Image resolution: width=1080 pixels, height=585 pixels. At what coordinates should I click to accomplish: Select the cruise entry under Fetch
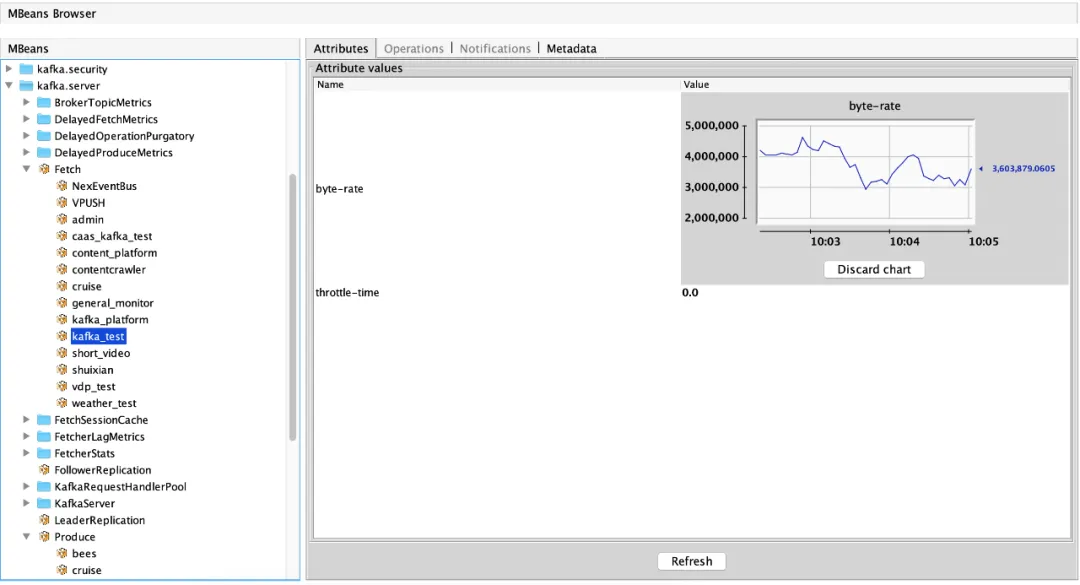point(87,287)
